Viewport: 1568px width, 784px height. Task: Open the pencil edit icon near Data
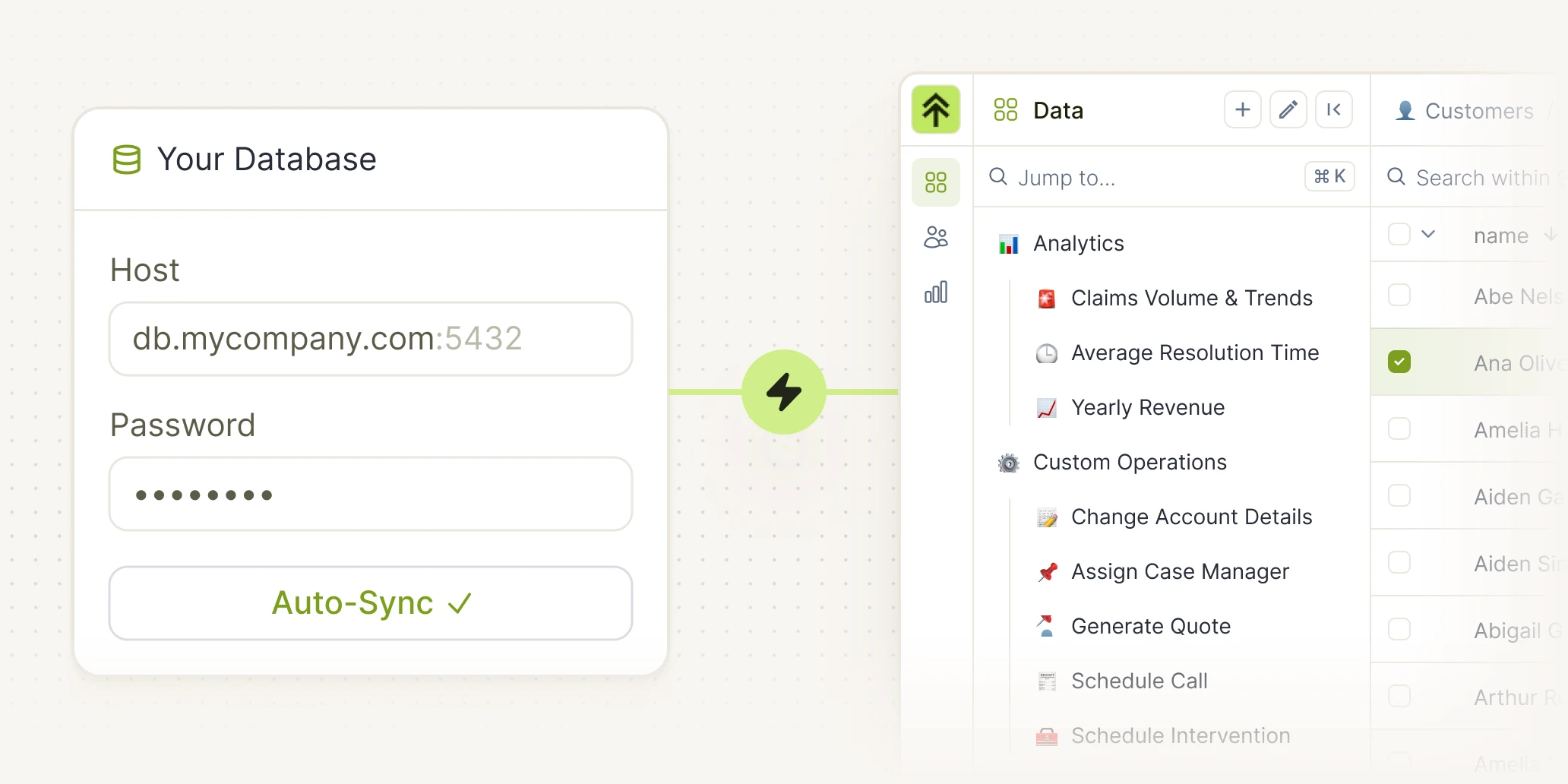coord(1288,109)
